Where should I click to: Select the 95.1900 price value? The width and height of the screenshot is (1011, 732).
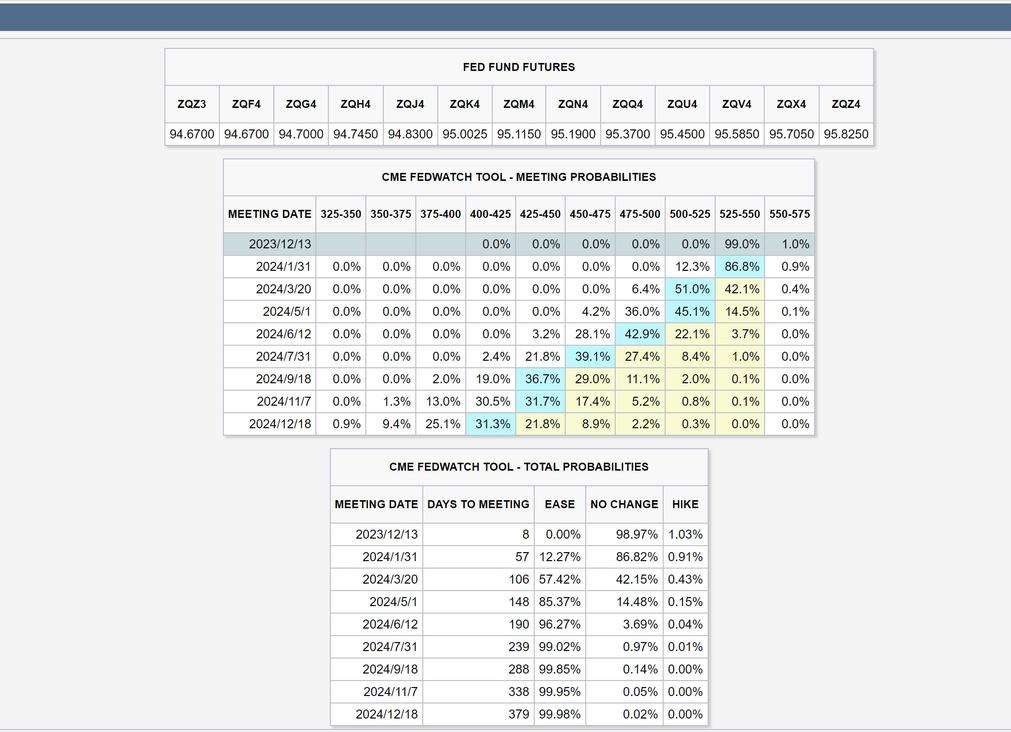point(573,134)
